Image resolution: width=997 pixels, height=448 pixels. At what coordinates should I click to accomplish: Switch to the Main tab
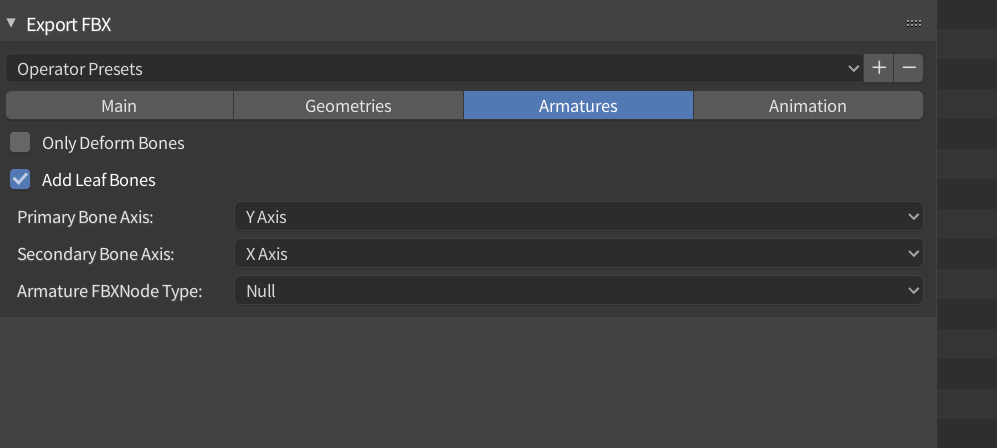(x=119, y=105)
